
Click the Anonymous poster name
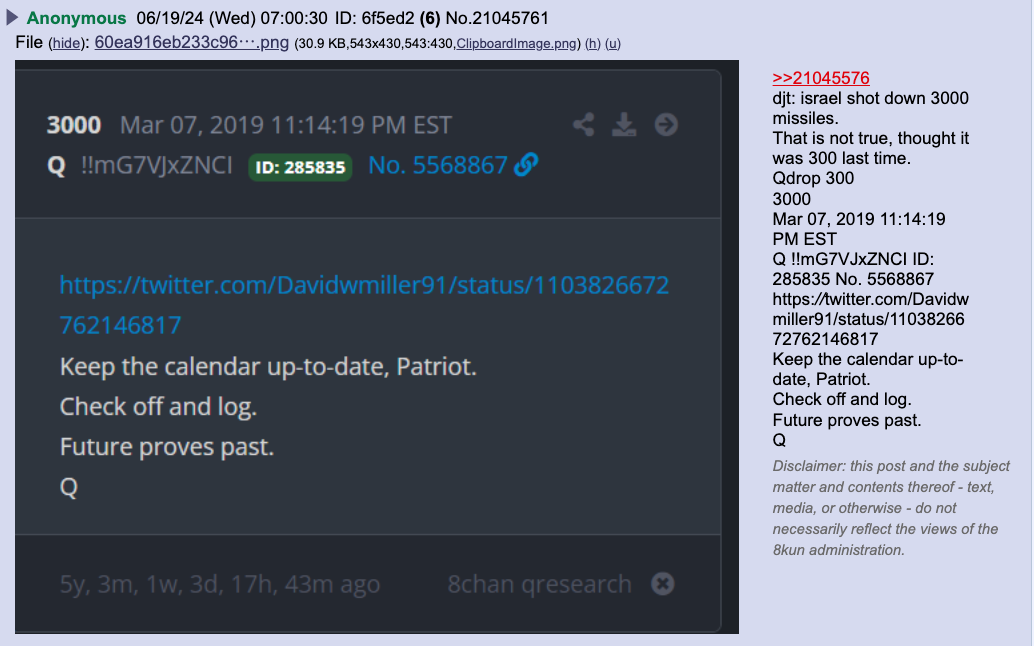[76, 18]
